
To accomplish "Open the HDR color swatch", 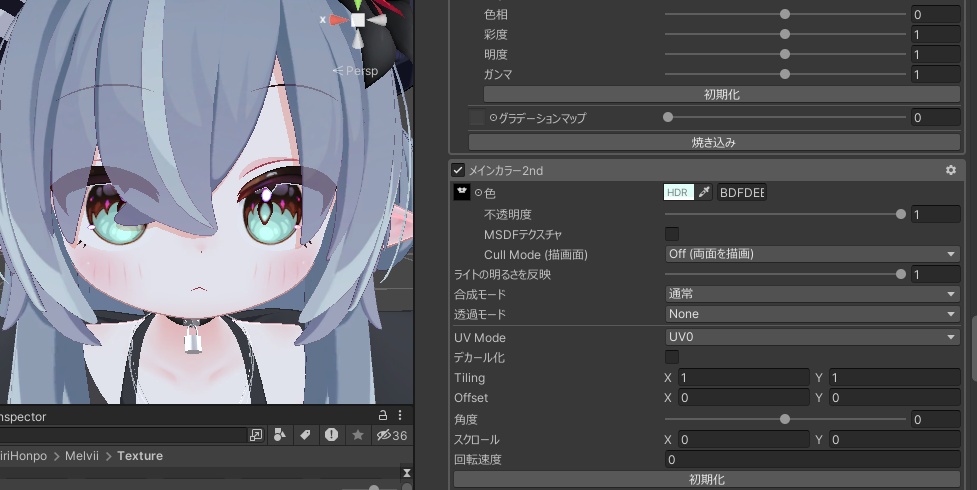I will point(679,192).
